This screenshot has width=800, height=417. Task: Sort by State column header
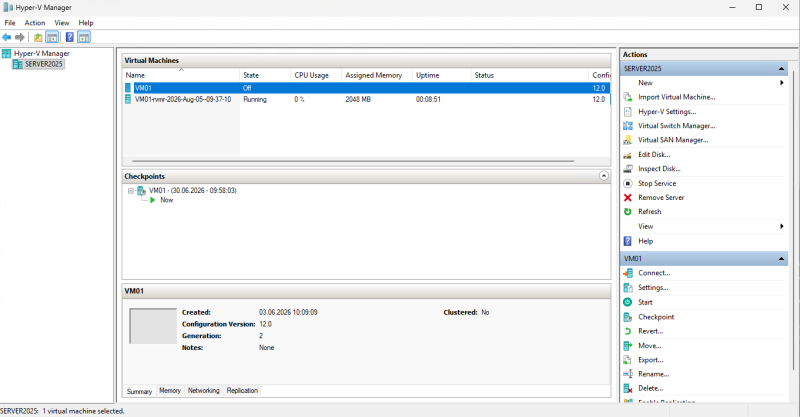265,75
